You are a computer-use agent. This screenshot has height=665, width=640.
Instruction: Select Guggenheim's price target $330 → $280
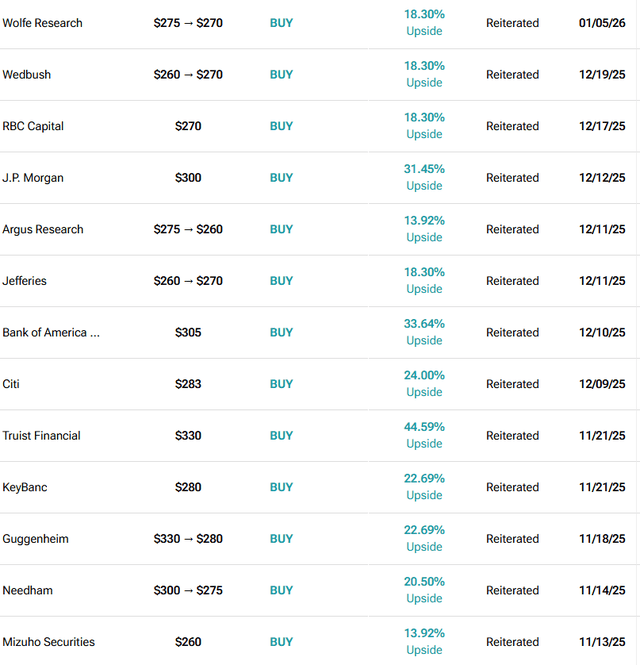pyautogui.click(x=188, y=539)
